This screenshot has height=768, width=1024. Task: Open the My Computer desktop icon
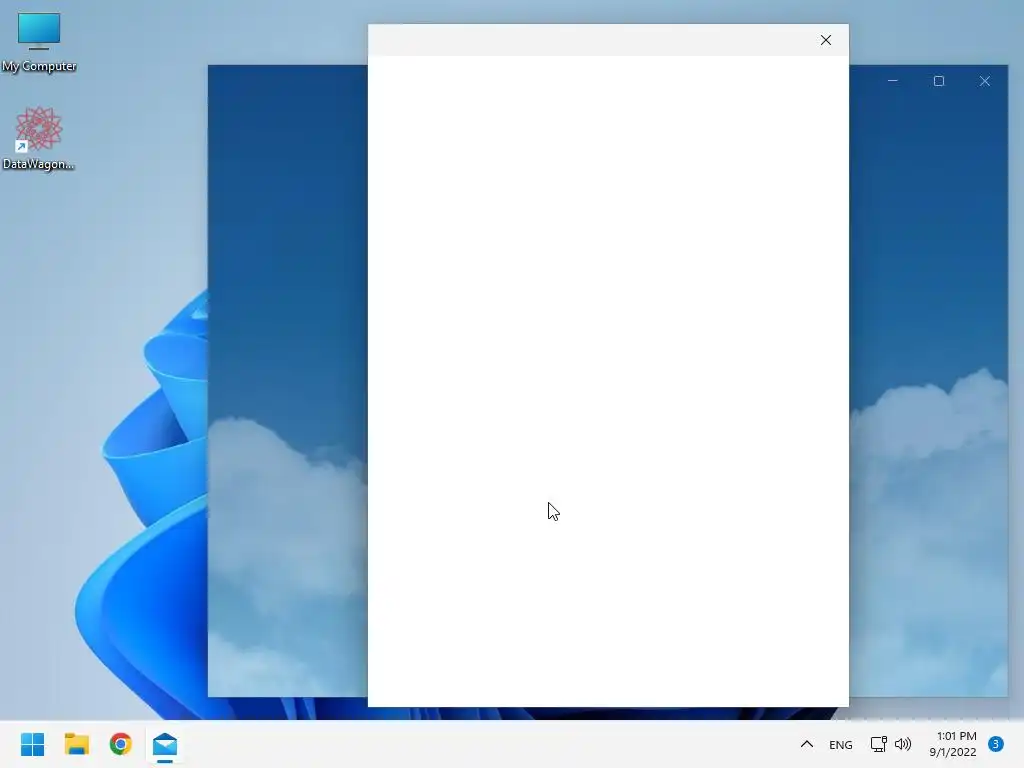(x=39, y=42)
